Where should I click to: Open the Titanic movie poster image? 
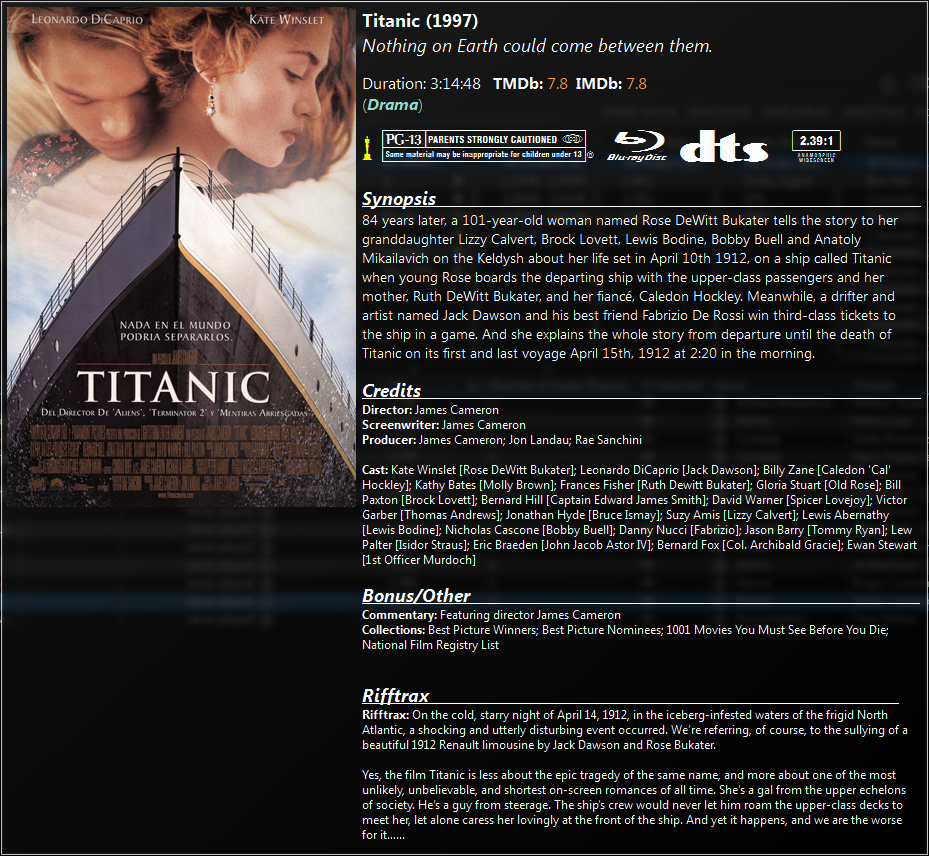pos(181,257)
